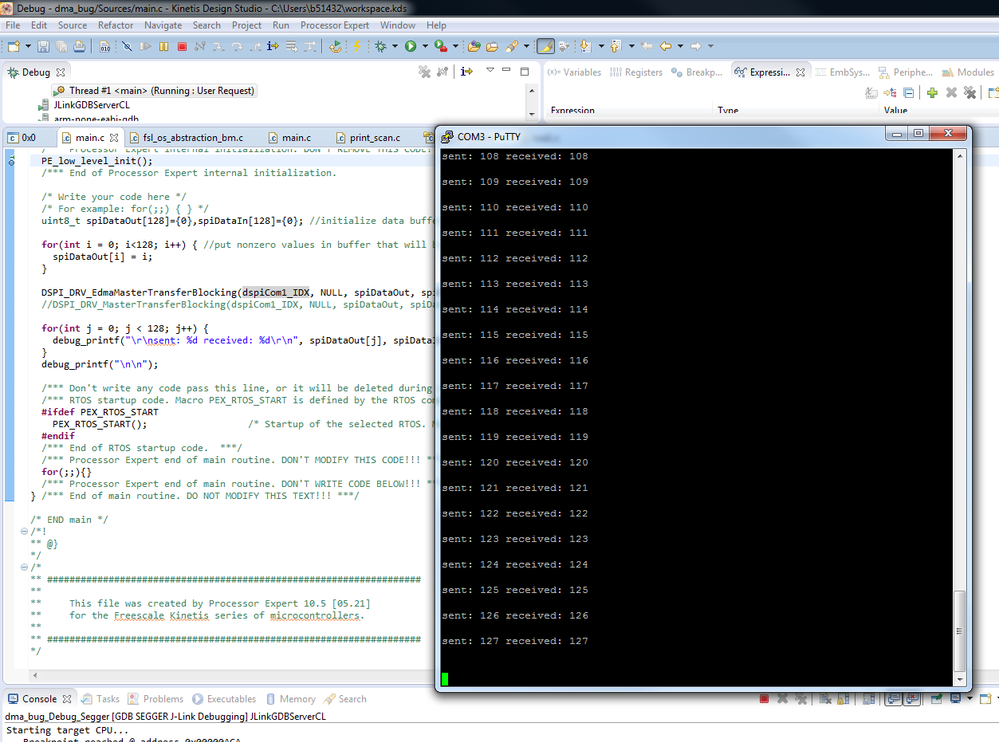Open the fsl_os_abstraction_bm.c editor tab
The width and height of the screenshot is (999, 742).
[x=186, y=138]
